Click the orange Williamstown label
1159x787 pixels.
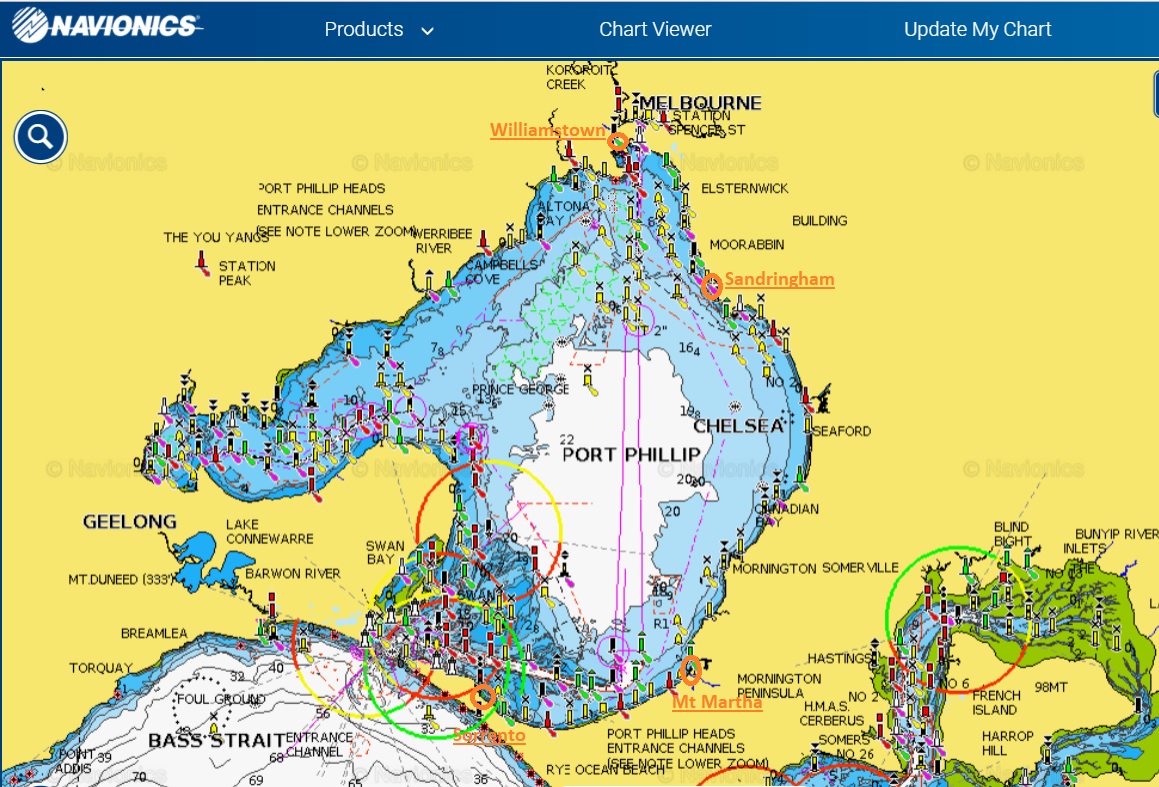547,130
